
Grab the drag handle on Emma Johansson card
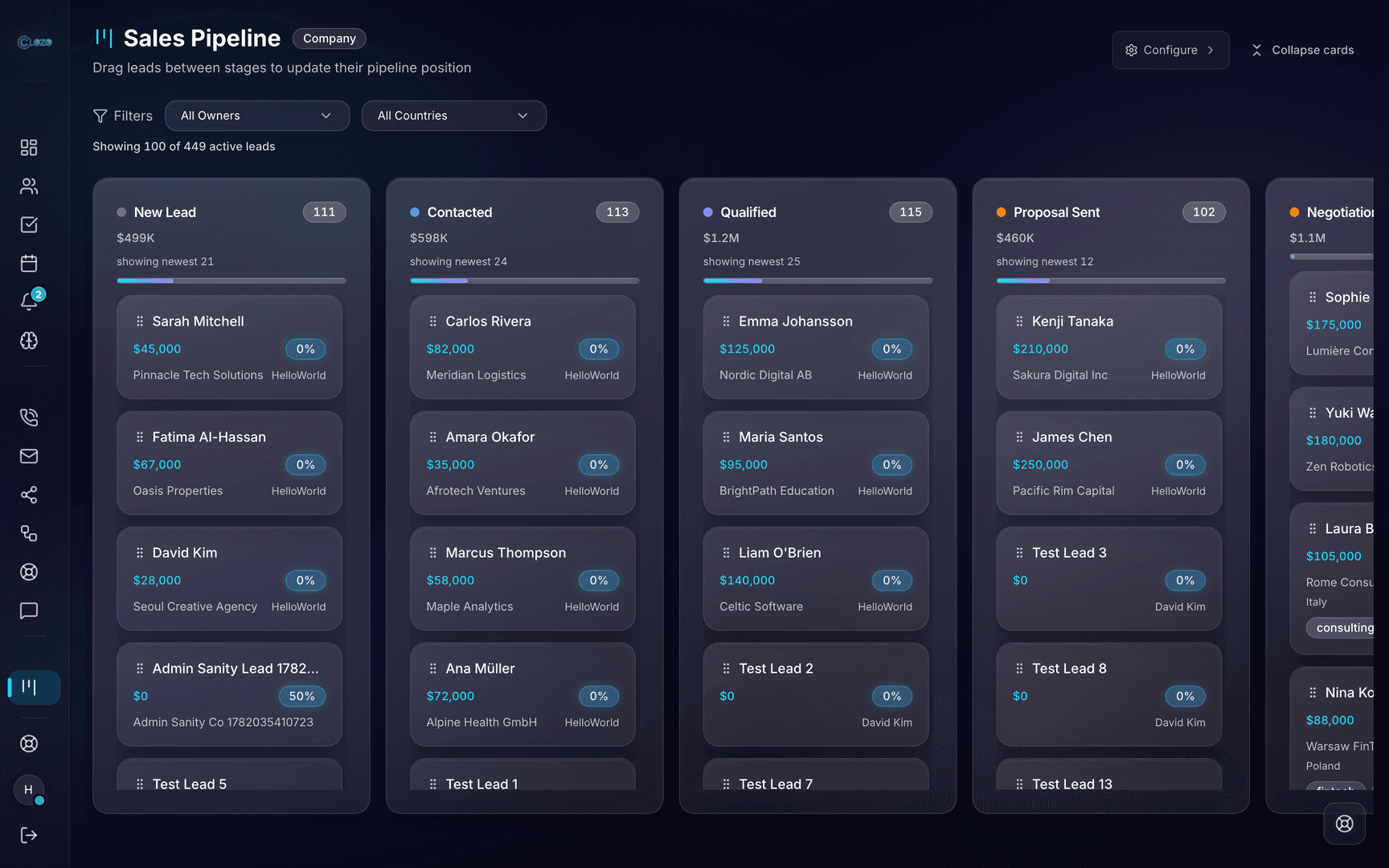point(727,321)
